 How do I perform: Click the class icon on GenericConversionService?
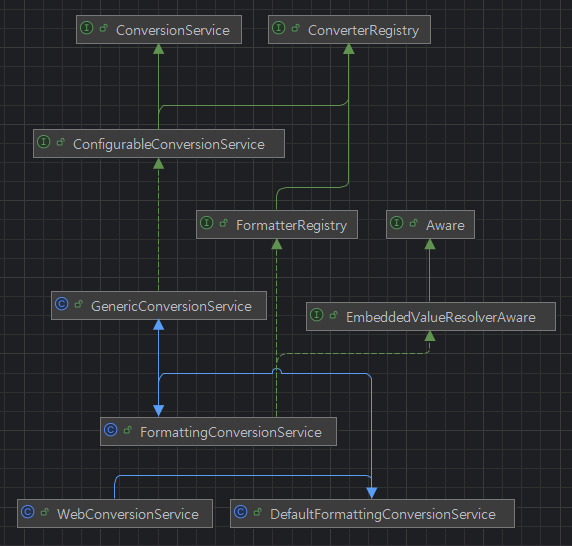(x=62, y=303)
